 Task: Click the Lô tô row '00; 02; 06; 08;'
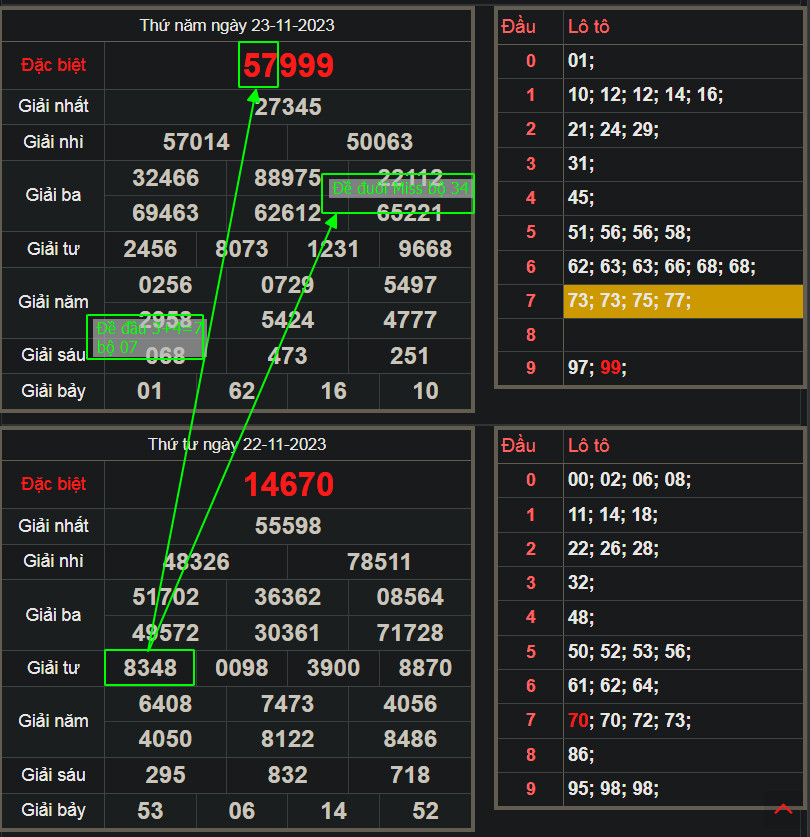pos(629,480)
